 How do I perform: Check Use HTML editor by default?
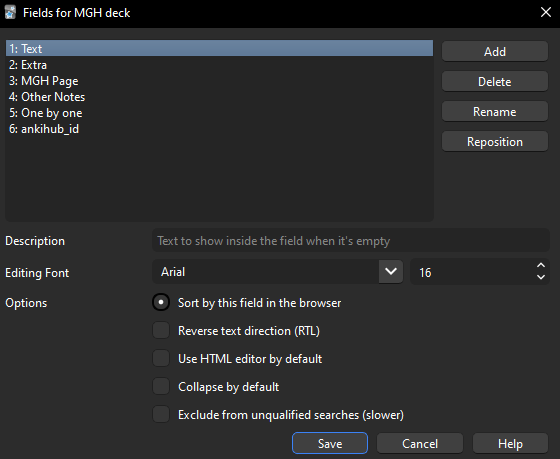[161, 358]
